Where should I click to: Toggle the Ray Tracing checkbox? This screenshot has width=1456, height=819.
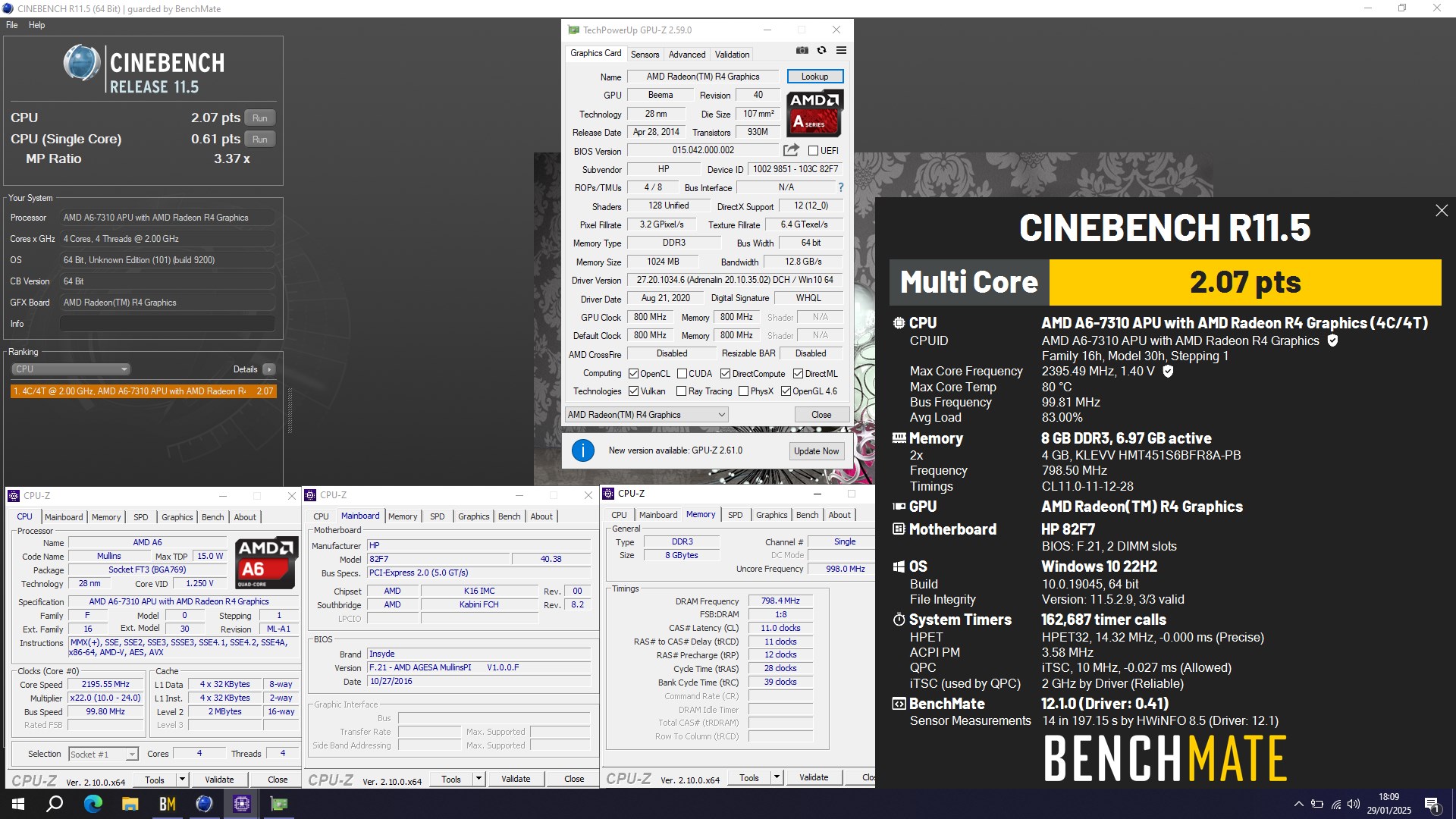(681, 391)
